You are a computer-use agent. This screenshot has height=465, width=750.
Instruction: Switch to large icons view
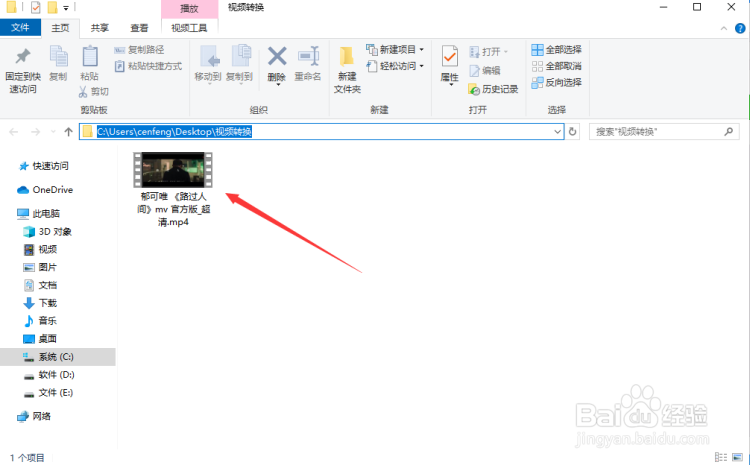738,457
